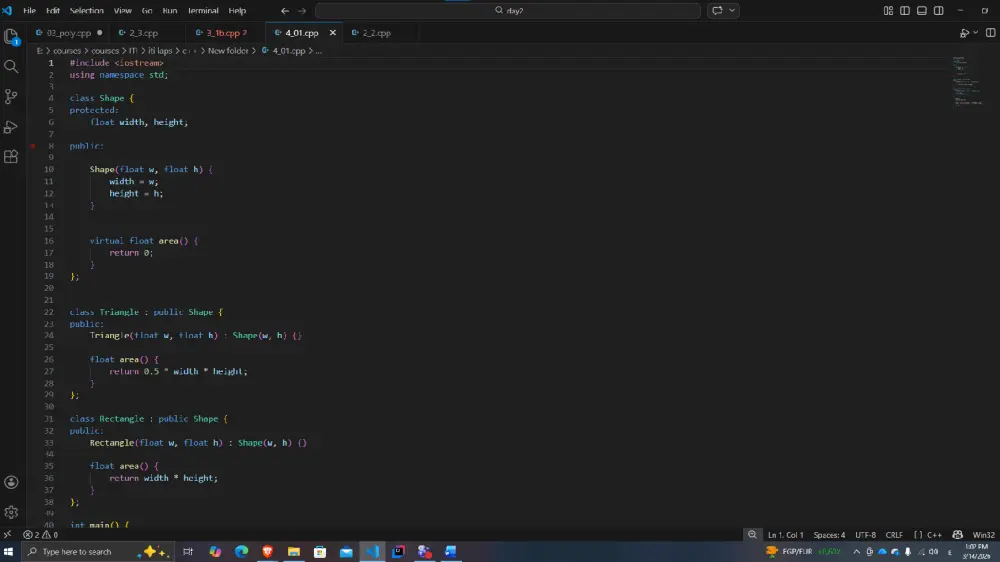This screenshot has width=1000, height=562.
Task: Click Customize Layout icon
Action: coord(888,11)
